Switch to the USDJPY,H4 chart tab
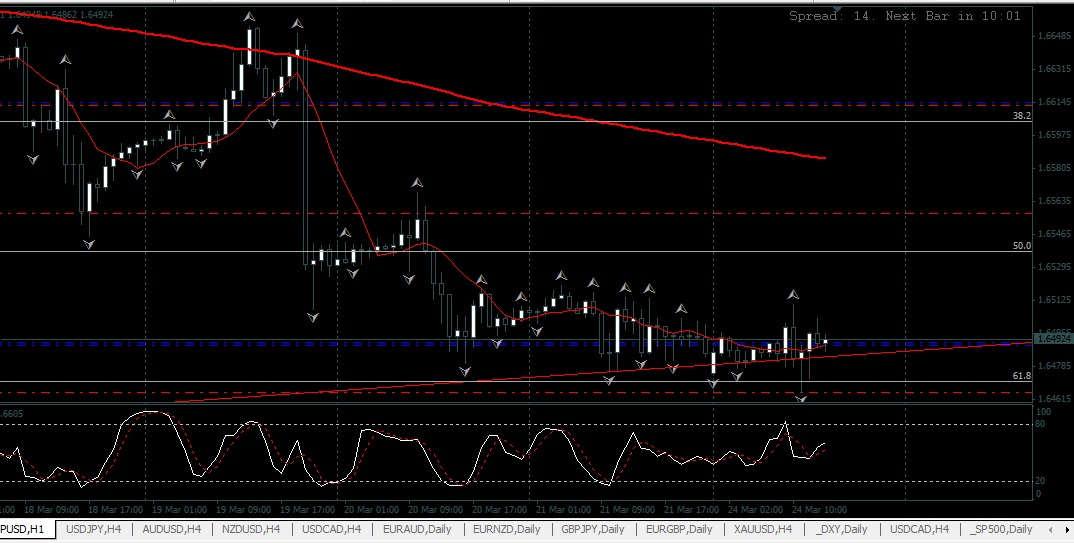This screenshot has height=543, width=1074. click(94, 529)
